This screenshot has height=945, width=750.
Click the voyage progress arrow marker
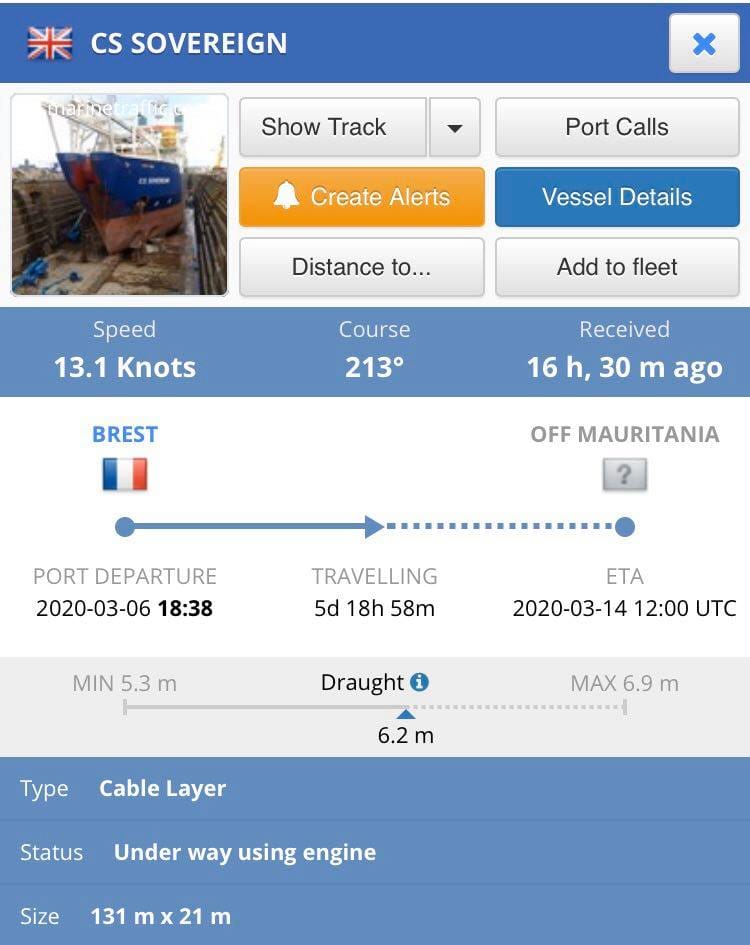tap(375, 526)
